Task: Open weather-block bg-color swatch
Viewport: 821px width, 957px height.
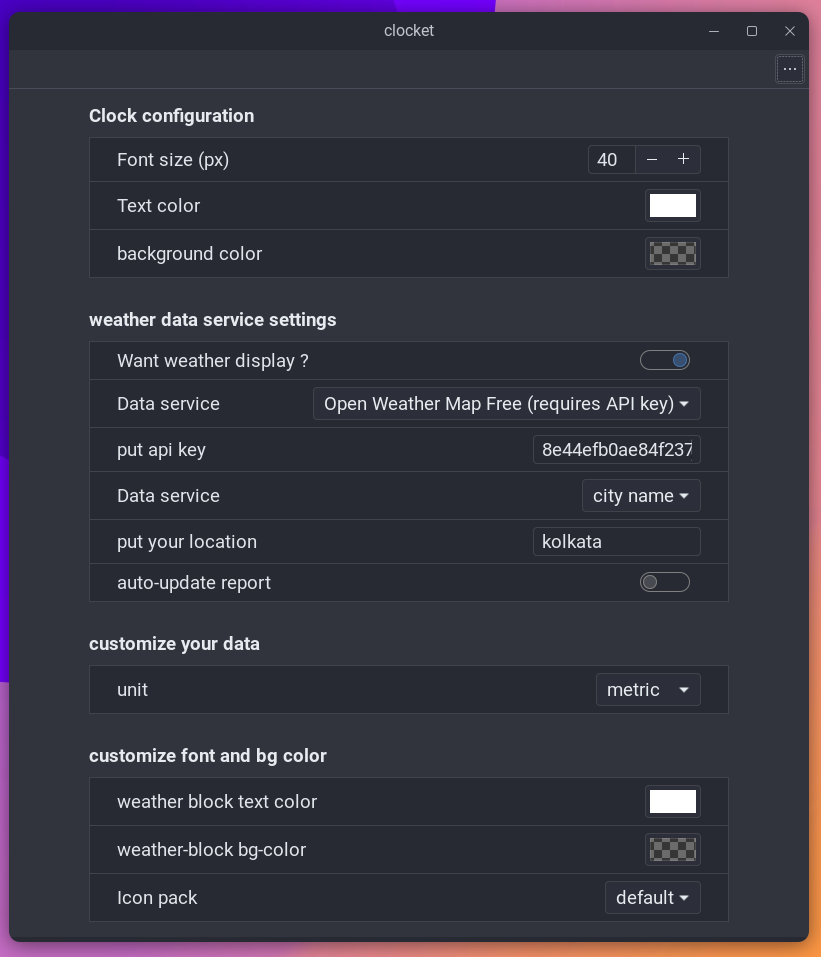Action: [x=673, y=850]
